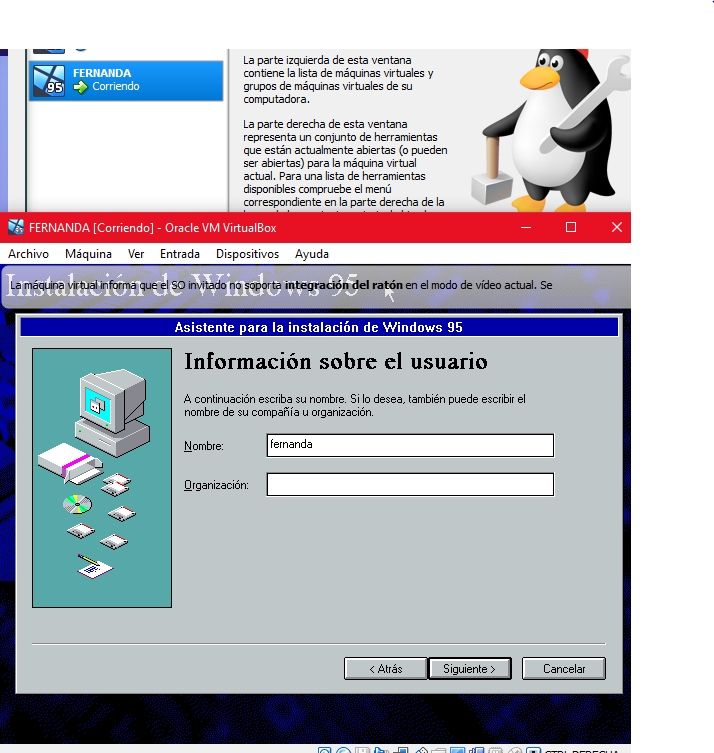
Task: Click the Nombre field containing fernanda
Action: (410, 445)
